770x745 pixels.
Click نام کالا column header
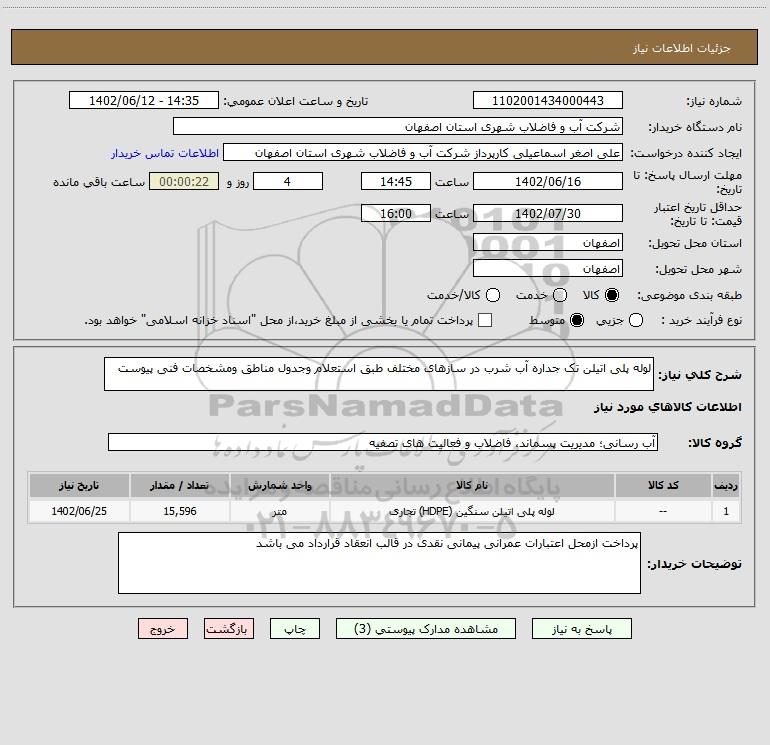pos(472,486)
